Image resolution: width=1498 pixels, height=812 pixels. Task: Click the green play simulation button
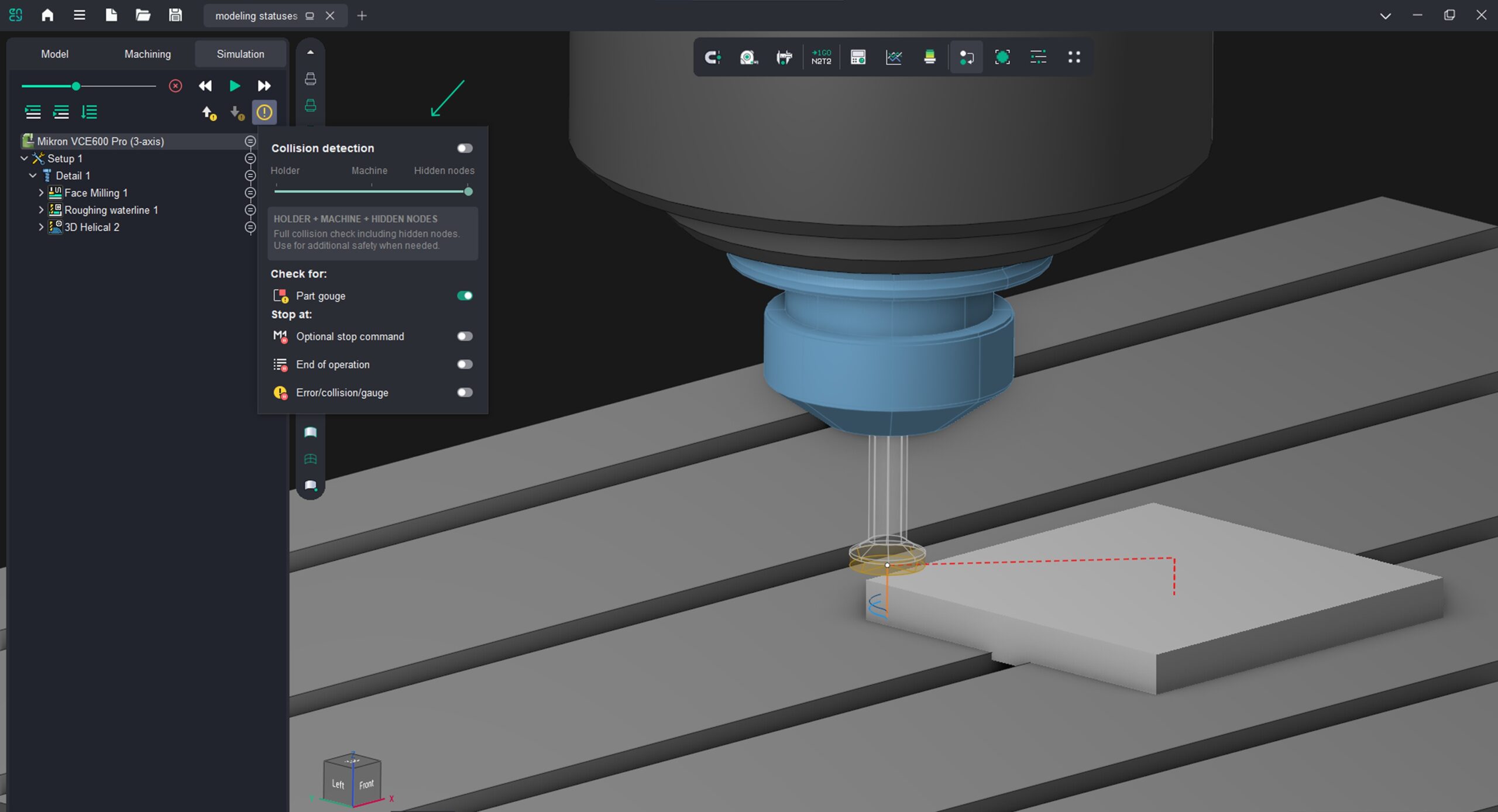pyautogui.click(x=235, y=86)
